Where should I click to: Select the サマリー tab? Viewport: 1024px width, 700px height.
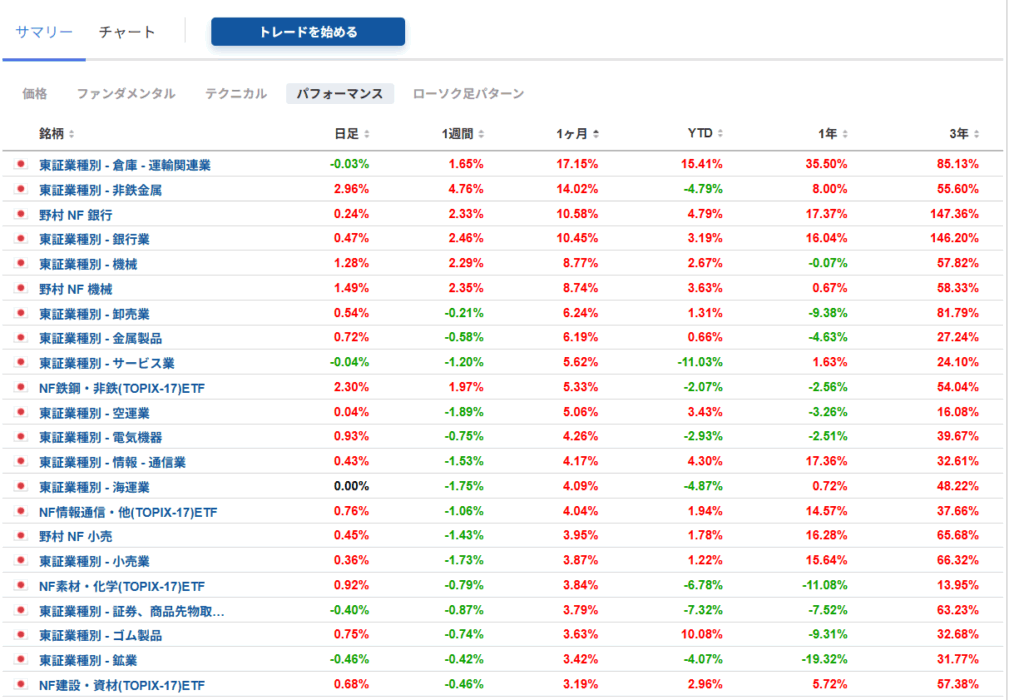pos(44,32)
